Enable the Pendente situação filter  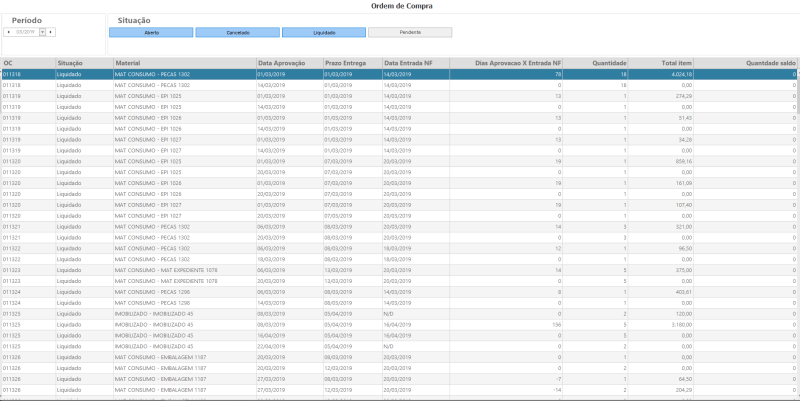[410, 33]
